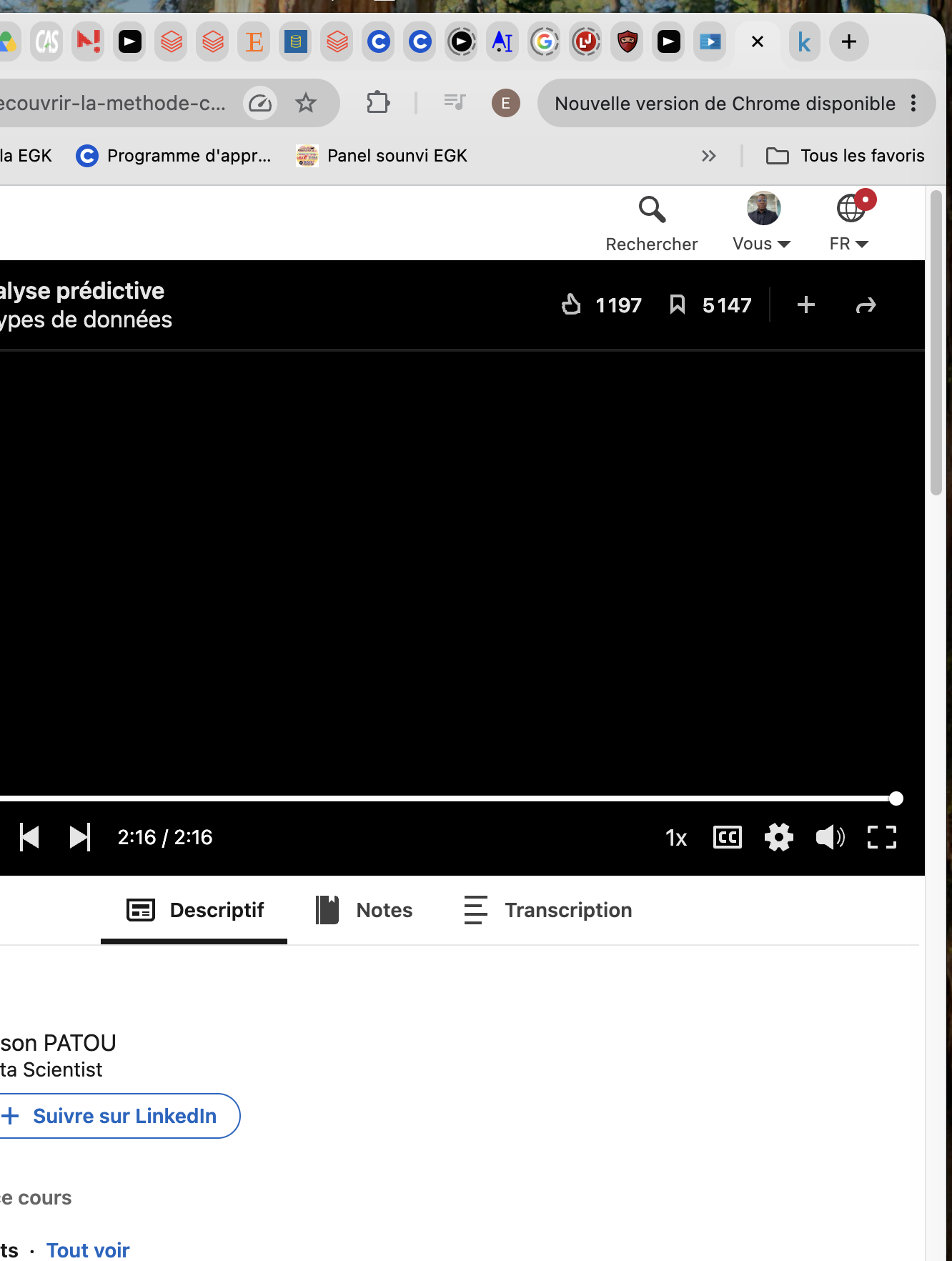Viewport: 952px width, 1261px height.
Task: Open the video settings gear
Action: 778,837
